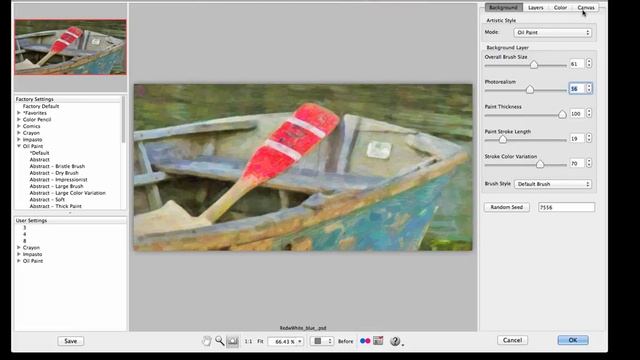Screen dimensions: 640x360
Task: Select the Abstract – Thick Paint preset
Action: [56, 206]
